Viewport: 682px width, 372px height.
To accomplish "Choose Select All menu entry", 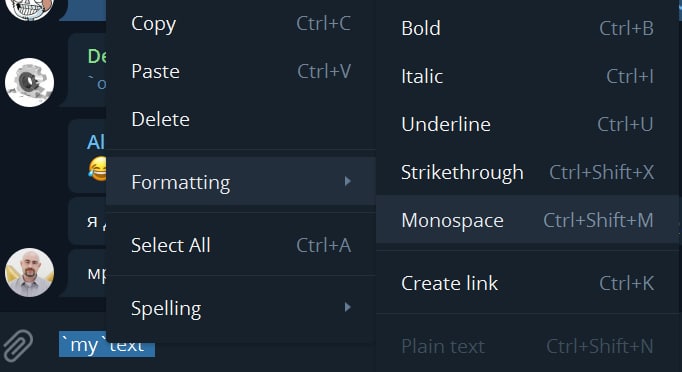I will tap(241, 245).
